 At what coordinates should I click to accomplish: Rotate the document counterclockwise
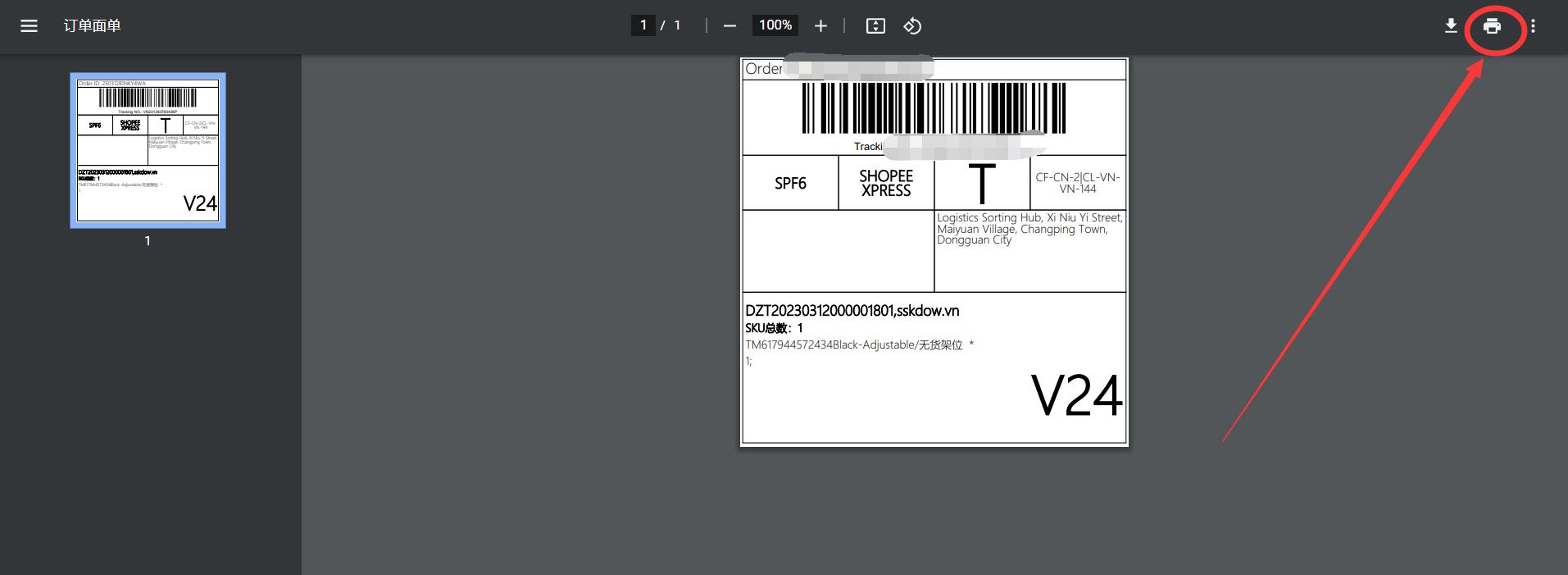click(912, 26)
